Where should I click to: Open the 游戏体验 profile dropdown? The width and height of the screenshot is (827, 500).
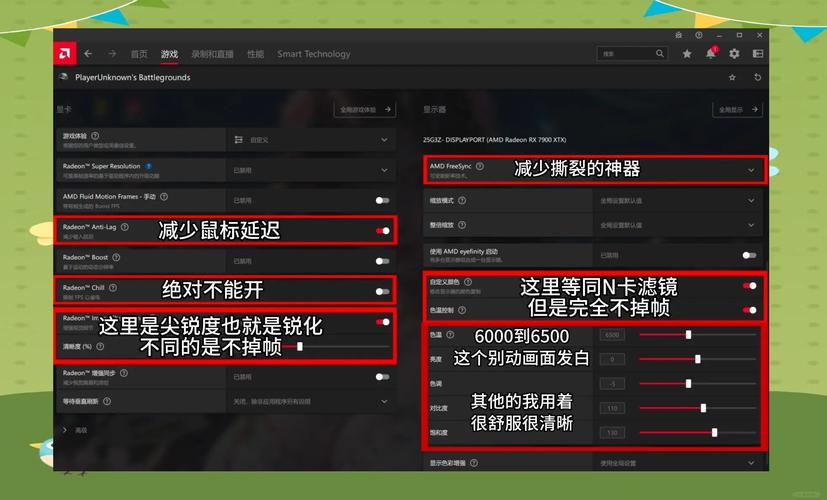pyautogui.click(x=384, y=140)
